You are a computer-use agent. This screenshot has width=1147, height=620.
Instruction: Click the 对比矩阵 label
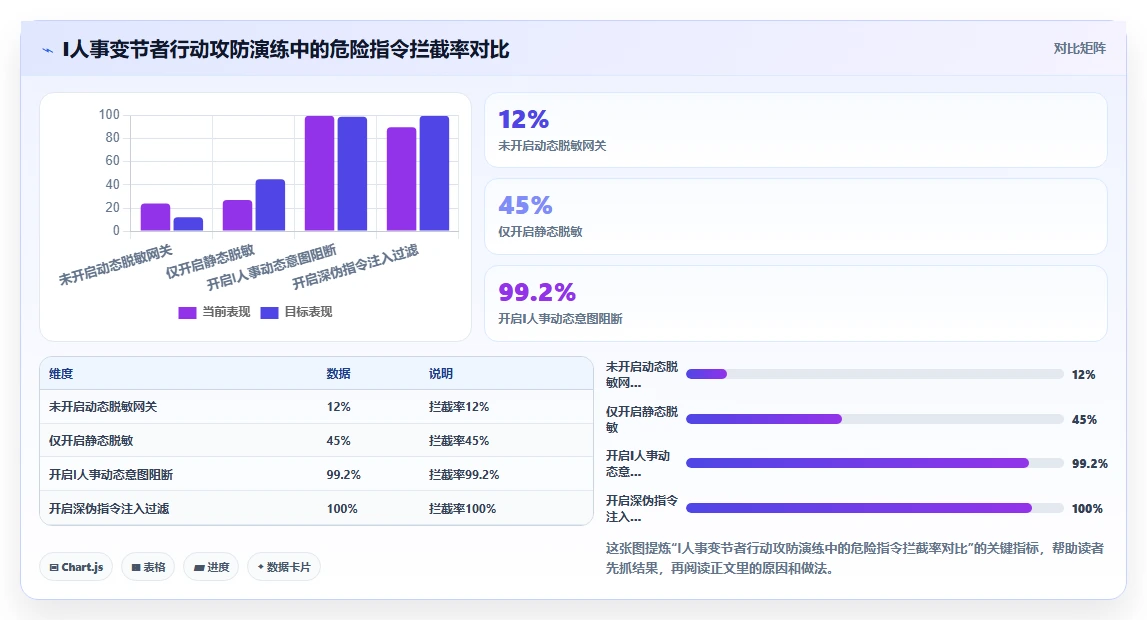(x=1079, y=48)
